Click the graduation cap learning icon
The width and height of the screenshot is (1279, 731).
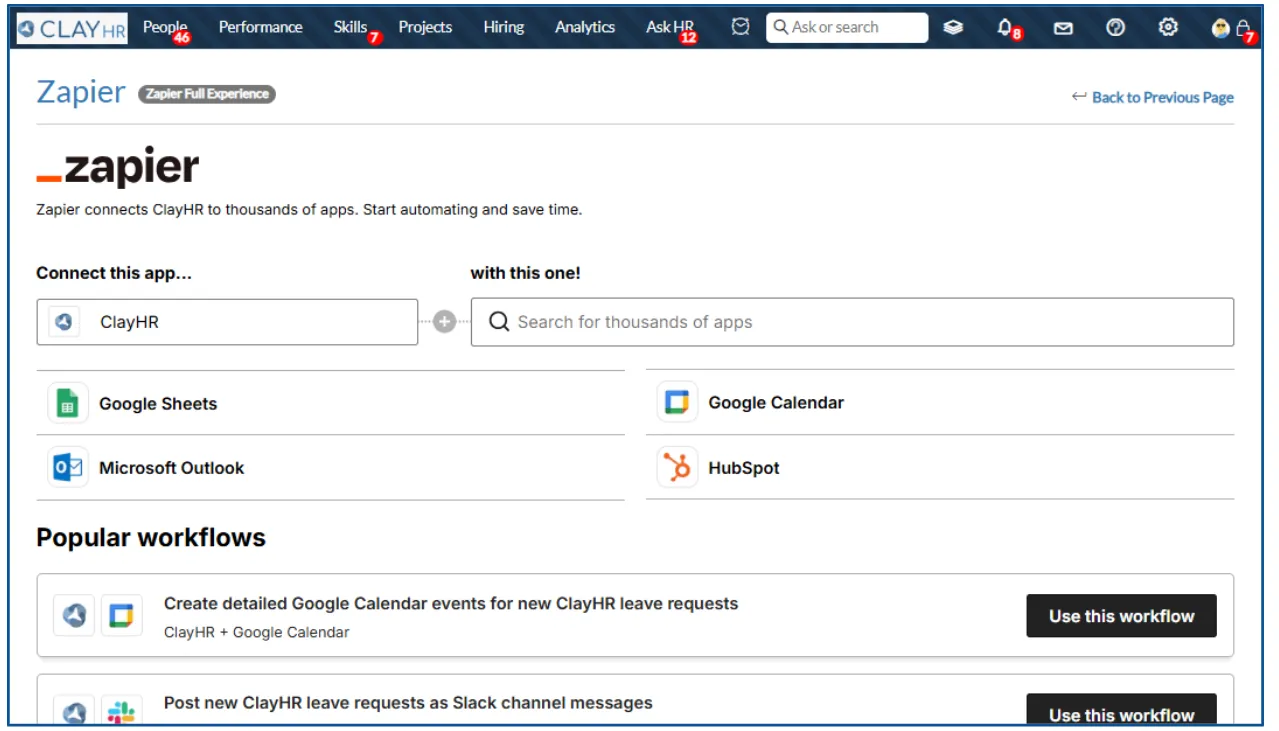[953, 28]
